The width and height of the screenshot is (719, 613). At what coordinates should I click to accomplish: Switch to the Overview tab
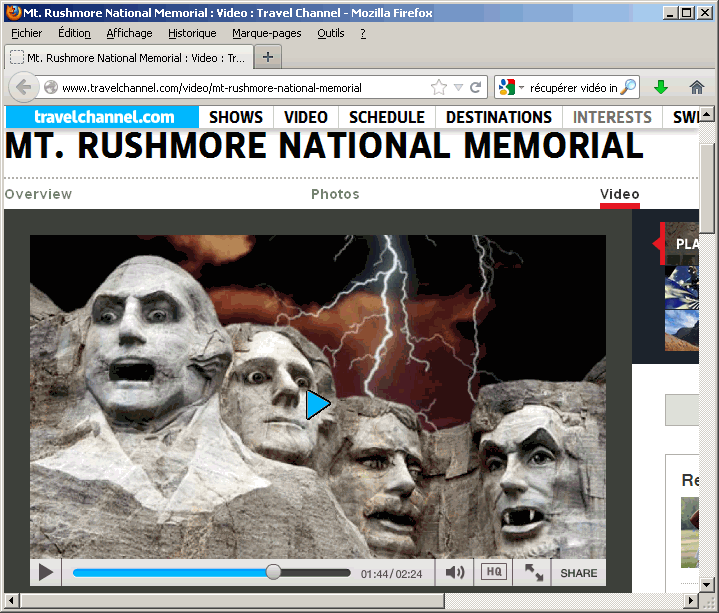coord(39,194)
